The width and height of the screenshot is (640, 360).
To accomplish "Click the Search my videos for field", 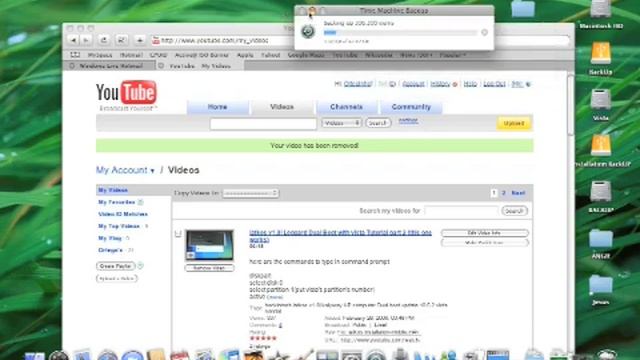I will 461,211.
